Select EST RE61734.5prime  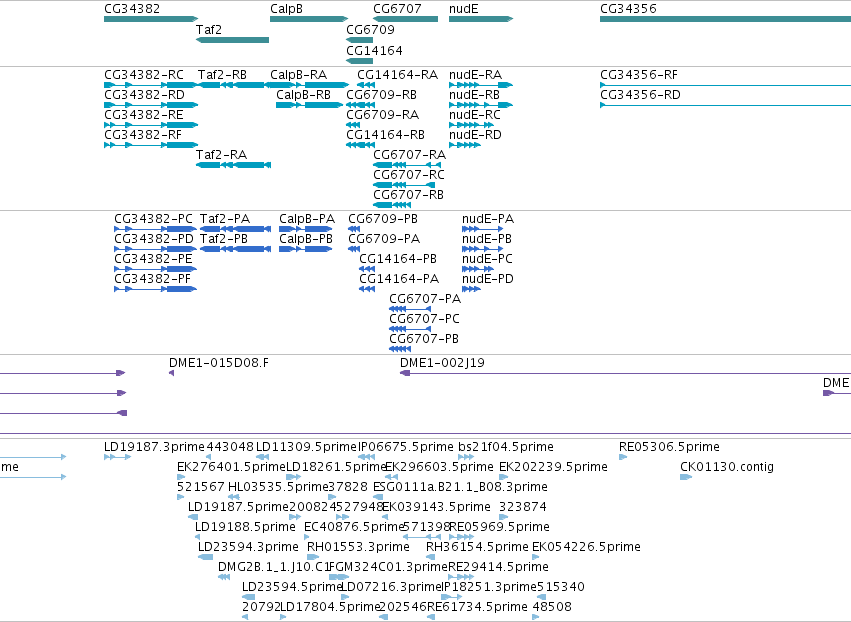click(x=477, y=607)
